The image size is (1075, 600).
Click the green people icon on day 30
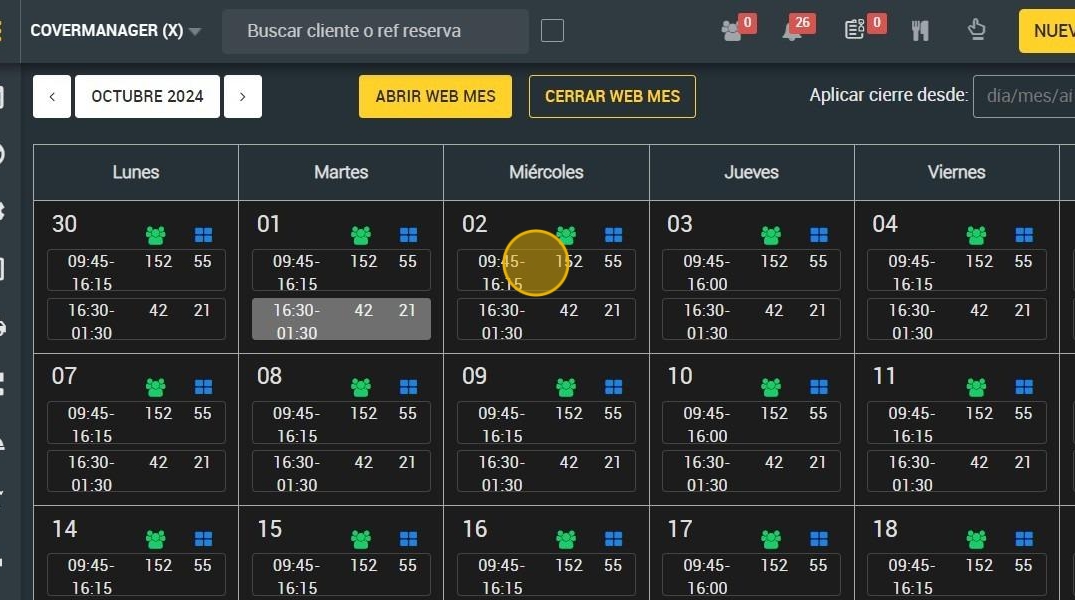coord(156,235)
